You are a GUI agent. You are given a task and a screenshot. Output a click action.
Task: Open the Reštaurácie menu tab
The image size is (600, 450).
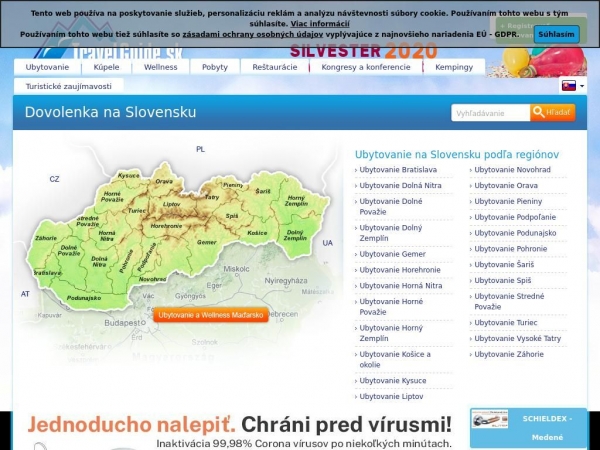point(274,67)
